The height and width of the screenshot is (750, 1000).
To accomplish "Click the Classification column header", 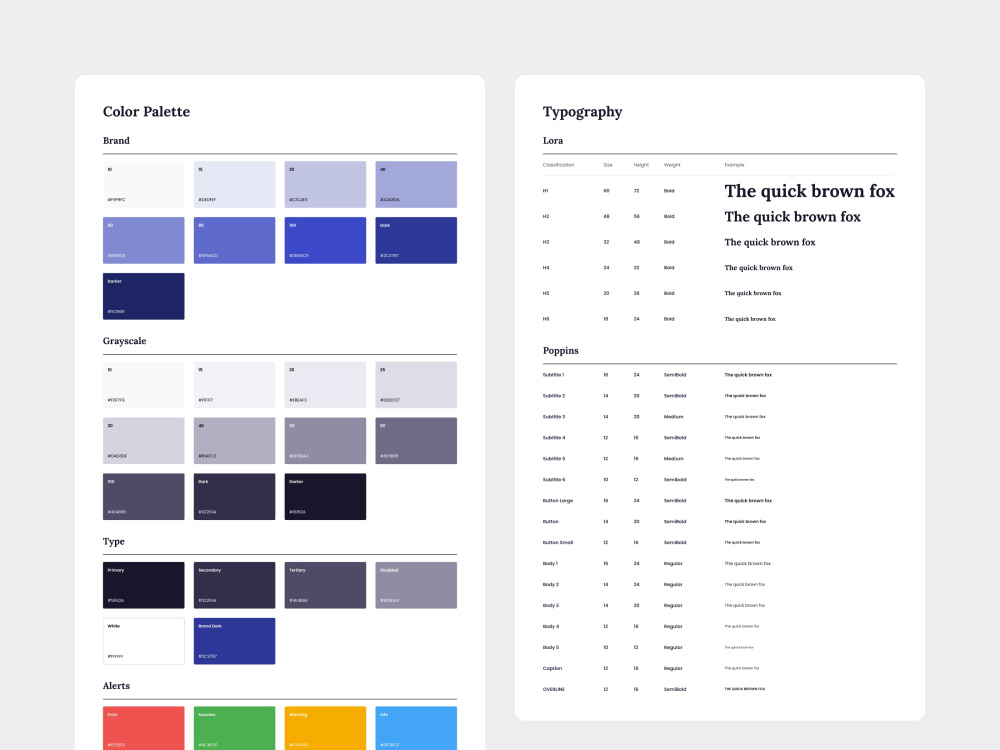I will pos(559,165).
